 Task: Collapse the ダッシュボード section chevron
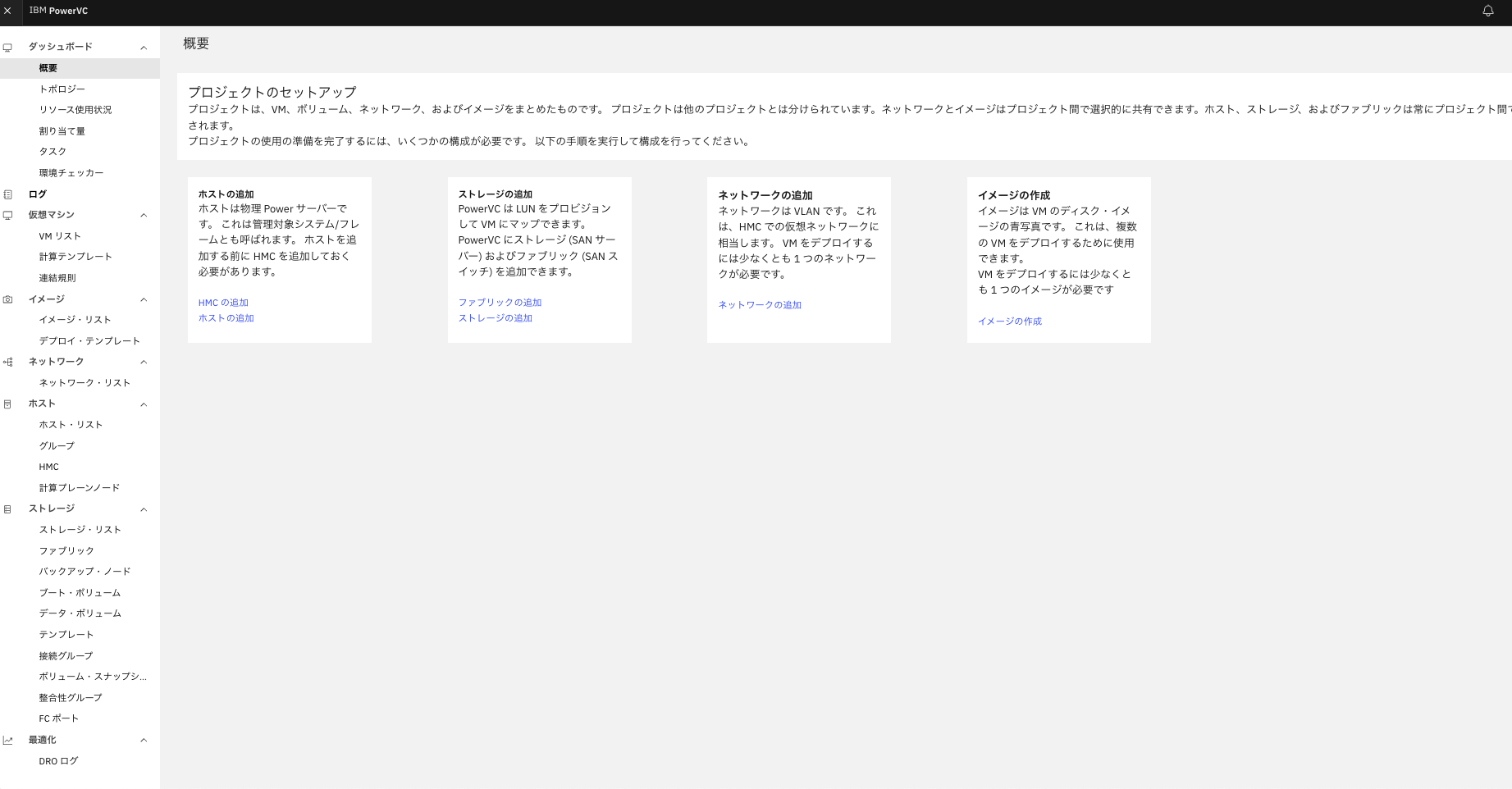(144, 47)
